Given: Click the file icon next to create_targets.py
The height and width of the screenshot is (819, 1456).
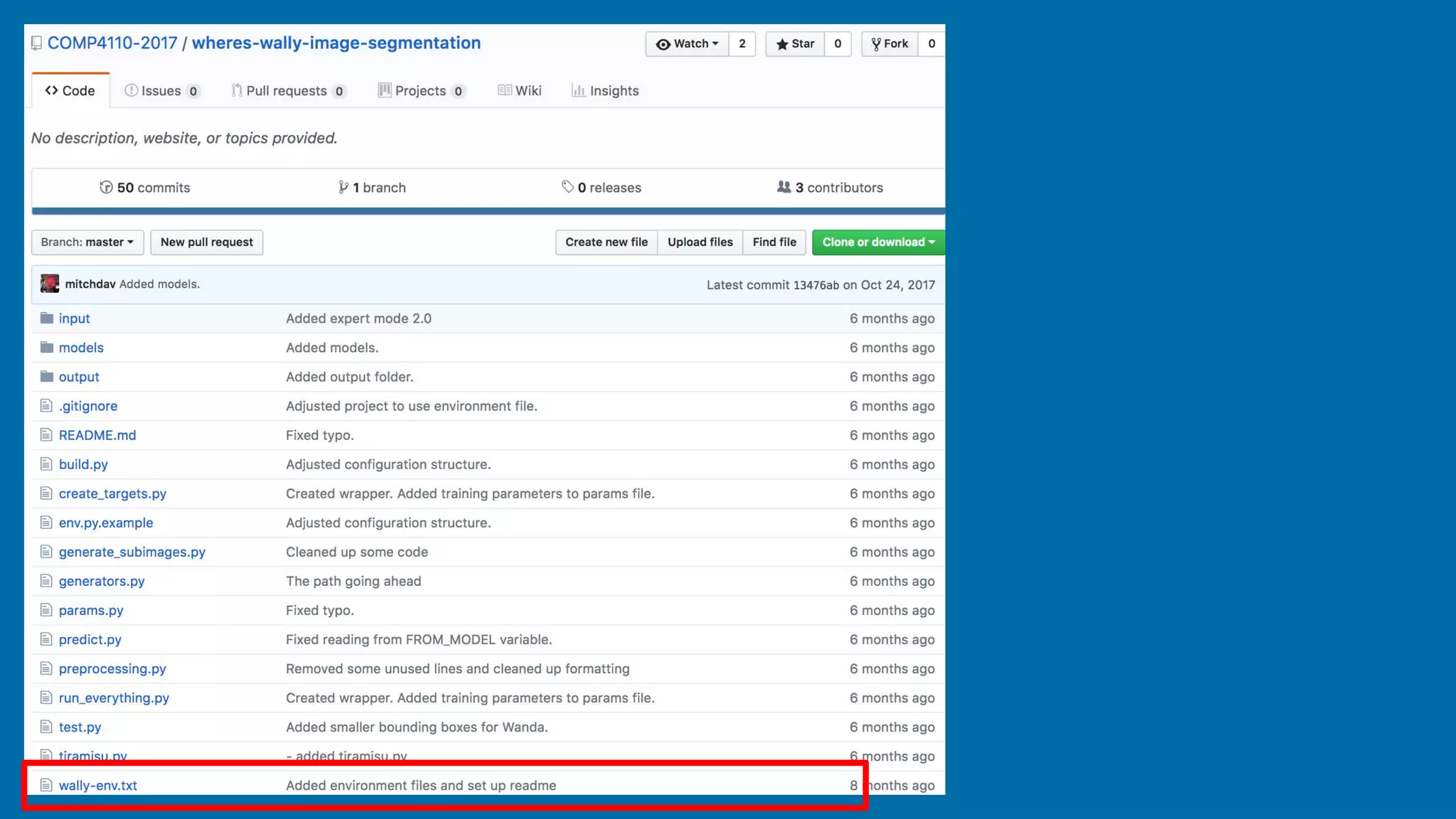Looking at the screenshot, I should click(x=46, y=493).
